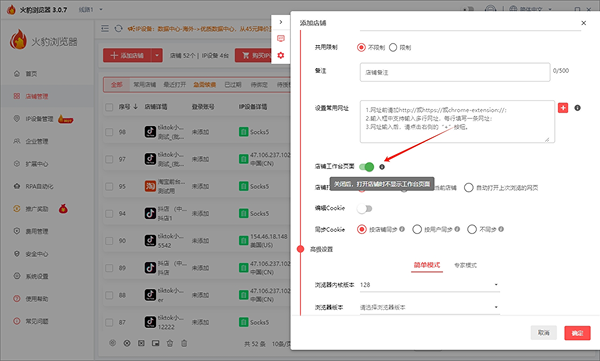Click the green IP device icon in row 87
The image size is (600, 361).
coord(243,322)
